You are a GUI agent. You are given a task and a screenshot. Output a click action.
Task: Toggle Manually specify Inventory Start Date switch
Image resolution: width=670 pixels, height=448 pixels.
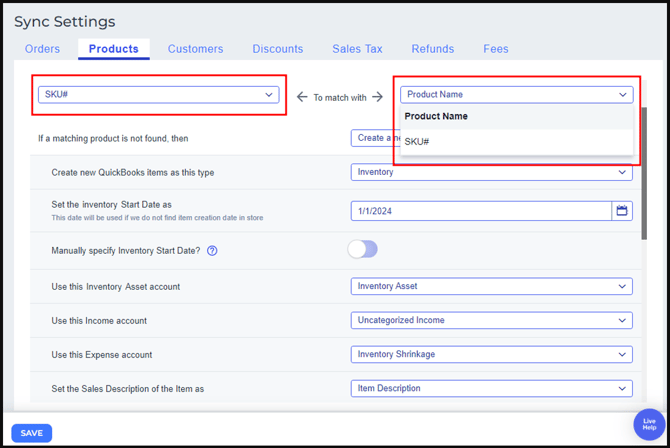click(x=362, y=249)
